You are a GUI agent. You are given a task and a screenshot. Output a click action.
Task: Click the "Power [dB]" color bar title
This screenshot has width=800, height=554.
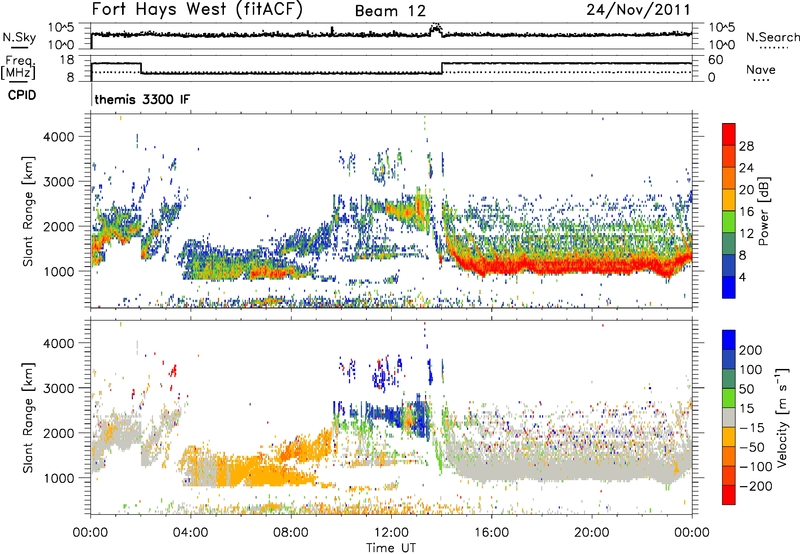pos(764,211)
